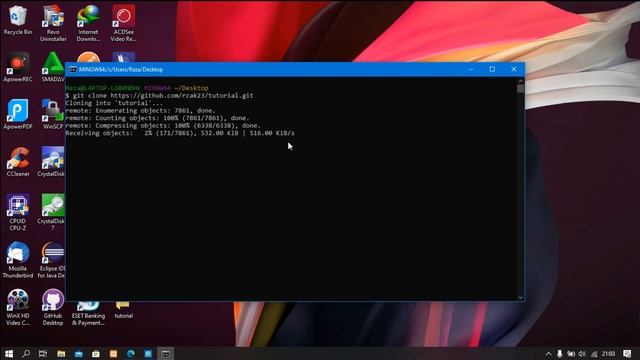Image resolution: width=640 pixels, height=360 pixels.
Task: Show hidden system tray icons
Action: click(548, 353)
